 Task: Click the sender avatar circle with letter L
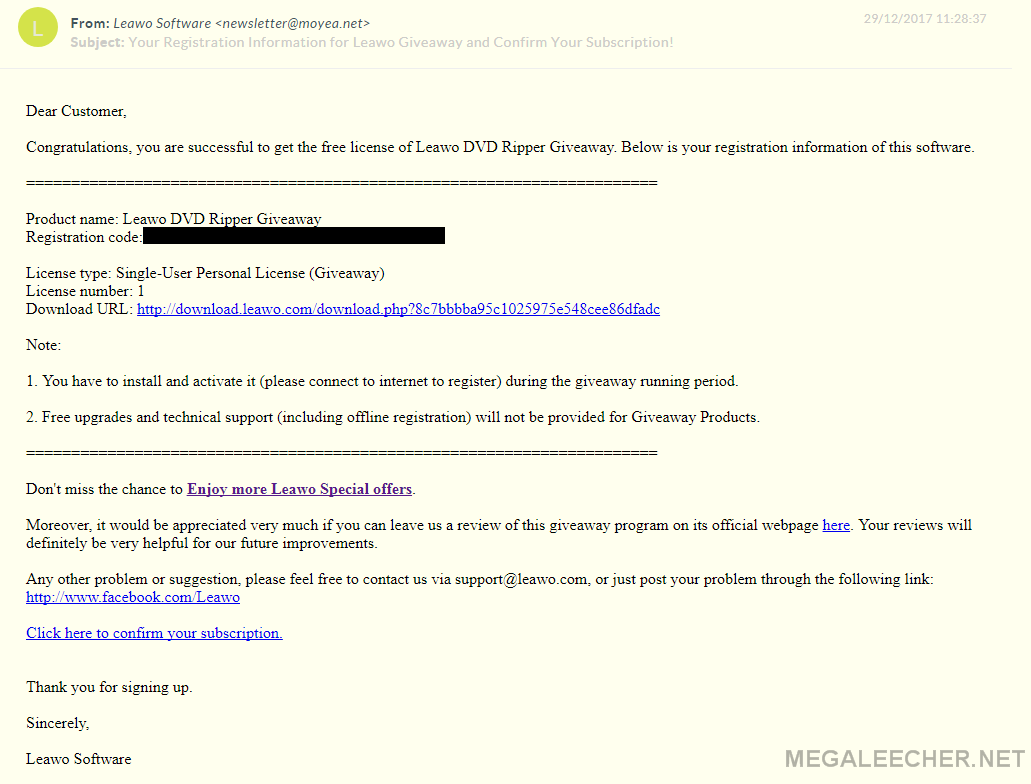pyautogui.click(x=37, y=28)
